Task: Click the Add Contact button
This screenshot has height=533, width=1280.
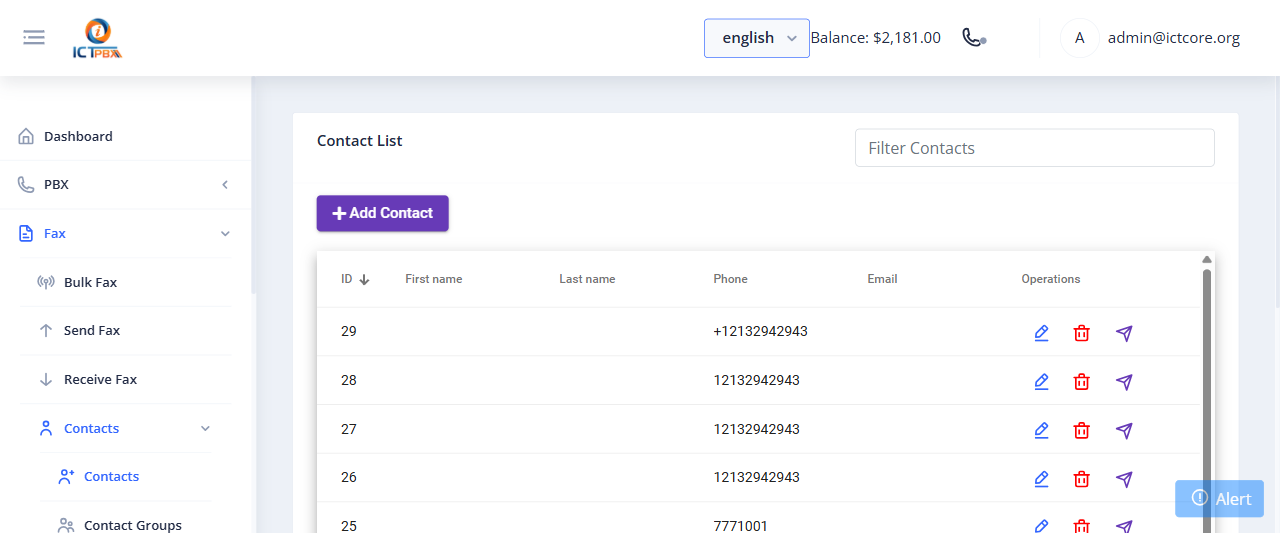Action: coord(383,213)
